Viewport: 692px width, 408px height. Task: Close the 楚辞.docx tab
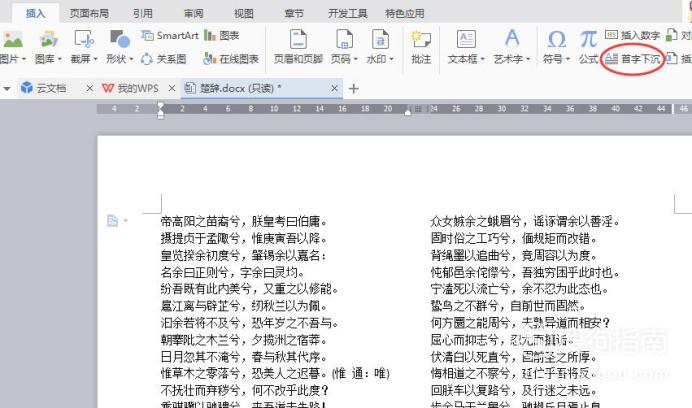tap(335, 88)
